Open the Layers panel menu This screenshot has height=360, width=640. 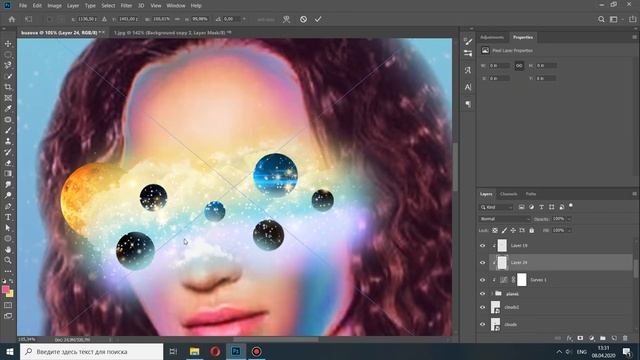tap(634, 194)
